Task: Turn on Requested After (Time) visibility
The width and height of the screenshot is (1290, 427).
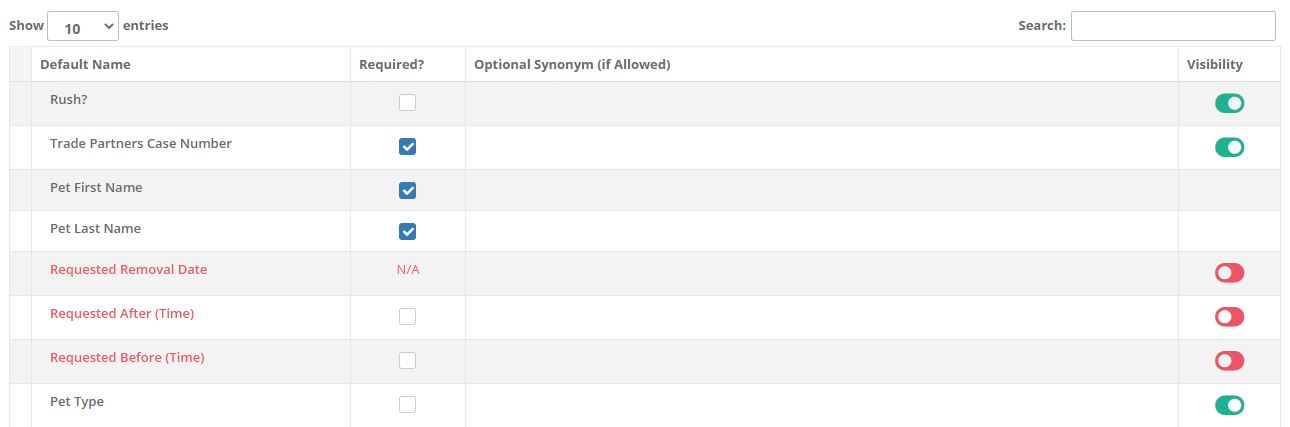Action: 1229,316
